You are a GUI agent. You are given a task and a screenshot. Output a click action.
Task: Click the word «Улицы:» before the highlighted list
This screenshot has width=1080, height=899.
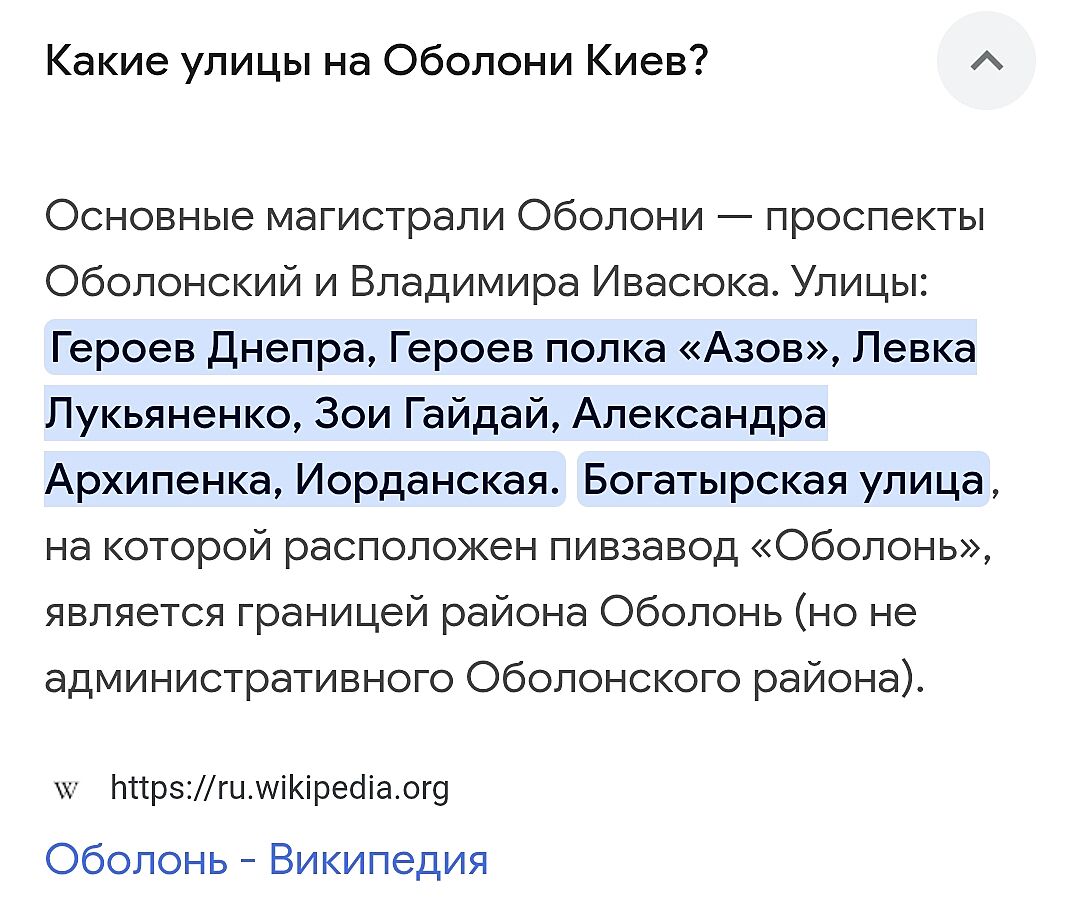click(859, 283)
